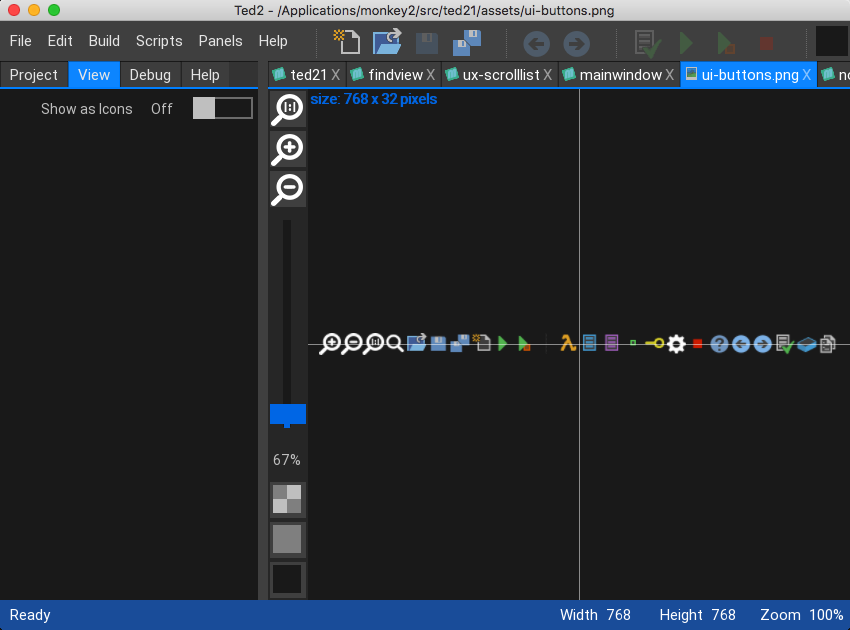Close the findview tab
This screenshot has height=630, width=850.
(x=431, y=75)
